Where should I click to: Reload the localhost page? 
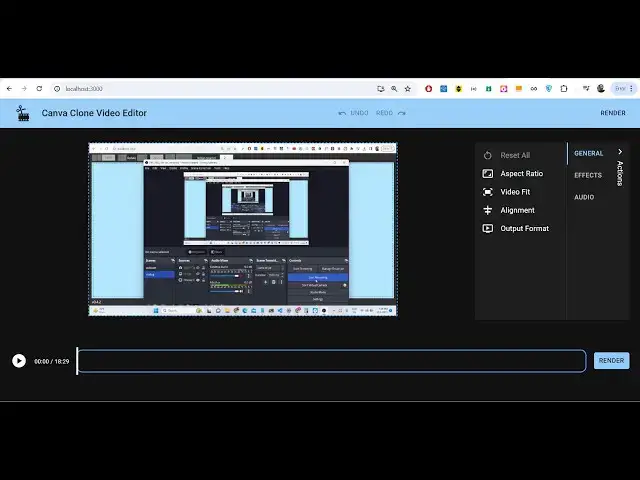[x=39, y=89]
